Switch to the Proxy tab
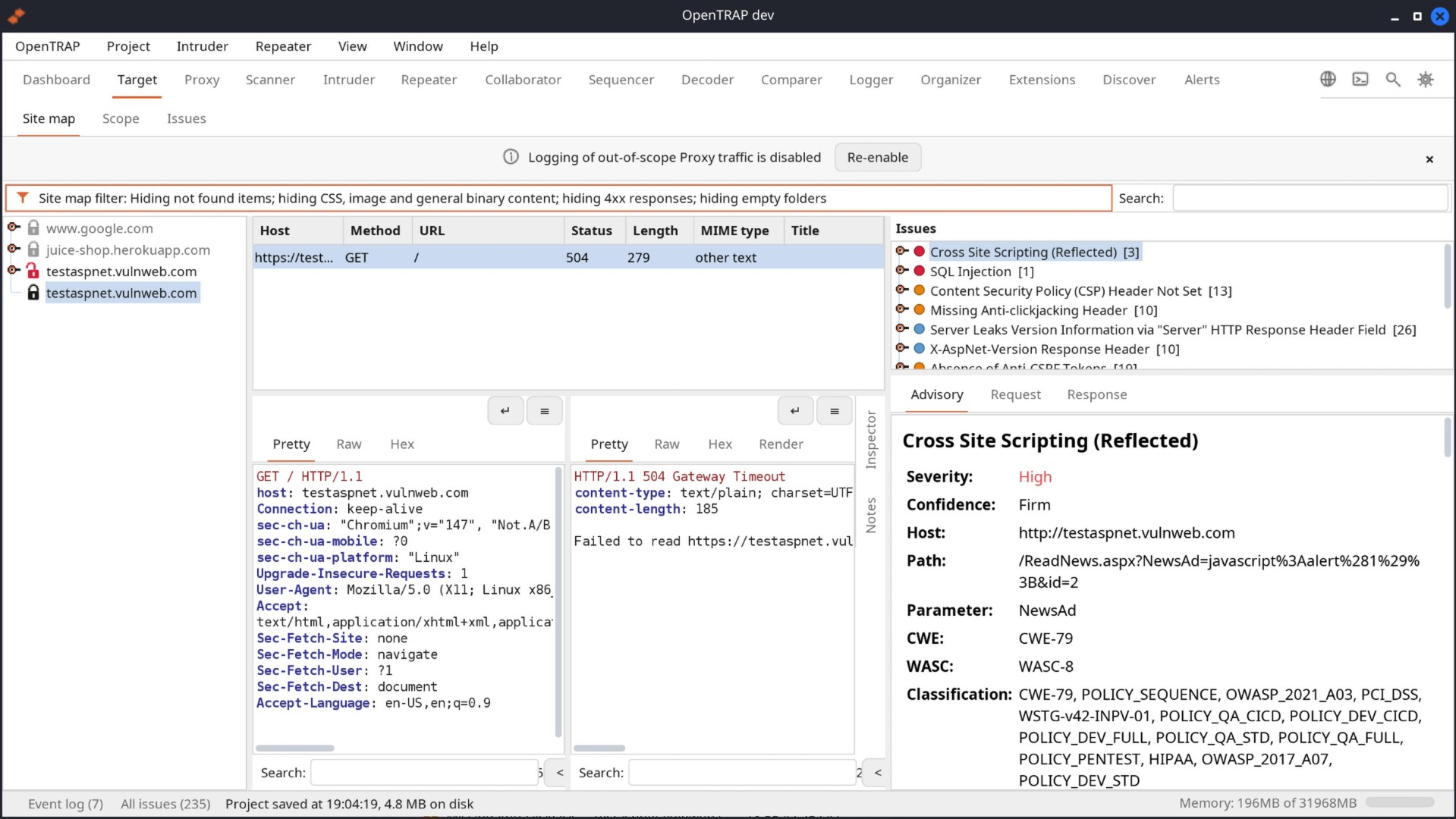The width and height of the screenshot is (1456, 819). [x=202, y=80]
